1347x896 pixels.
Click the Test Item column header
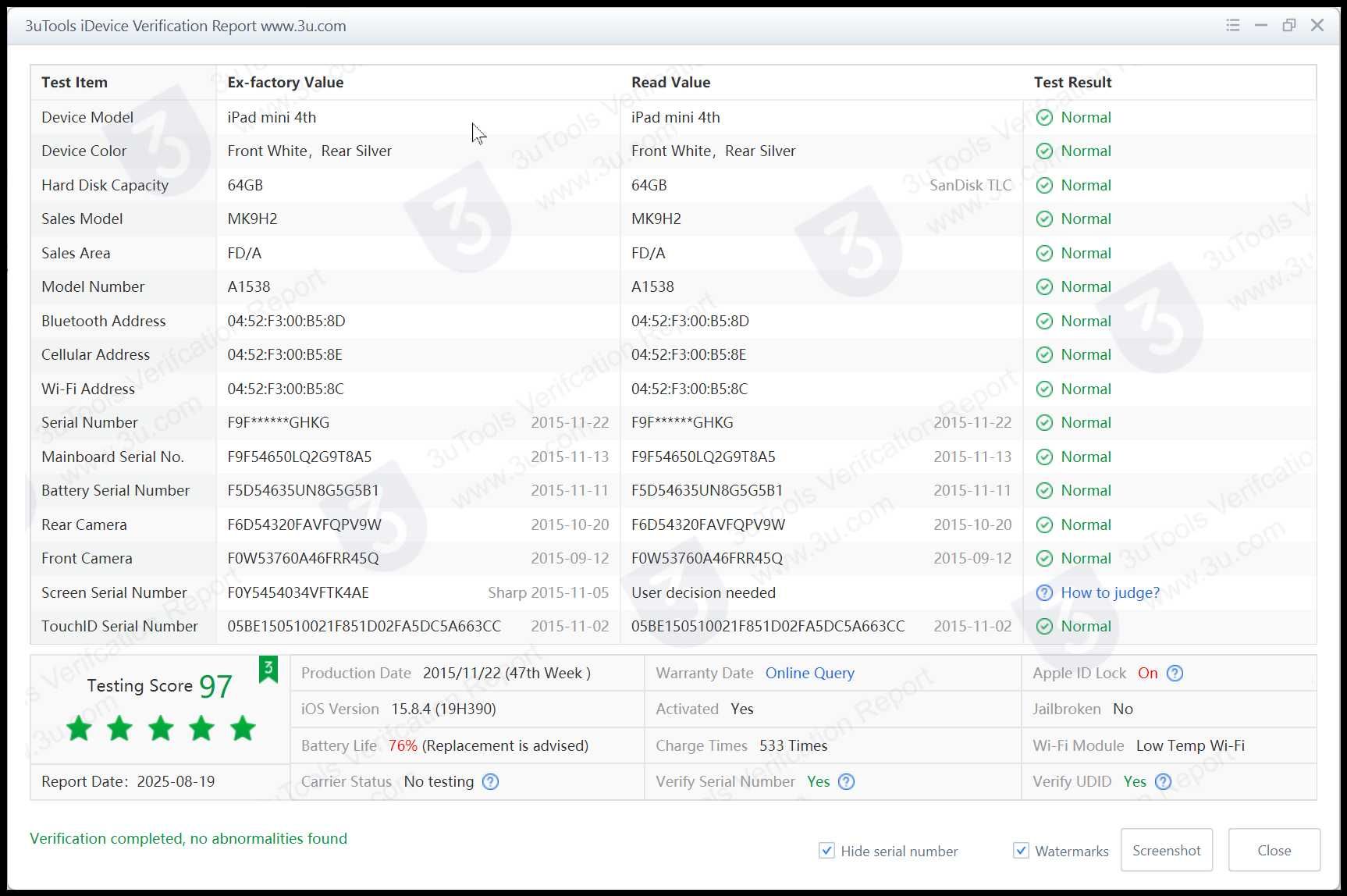click(74, 82)
